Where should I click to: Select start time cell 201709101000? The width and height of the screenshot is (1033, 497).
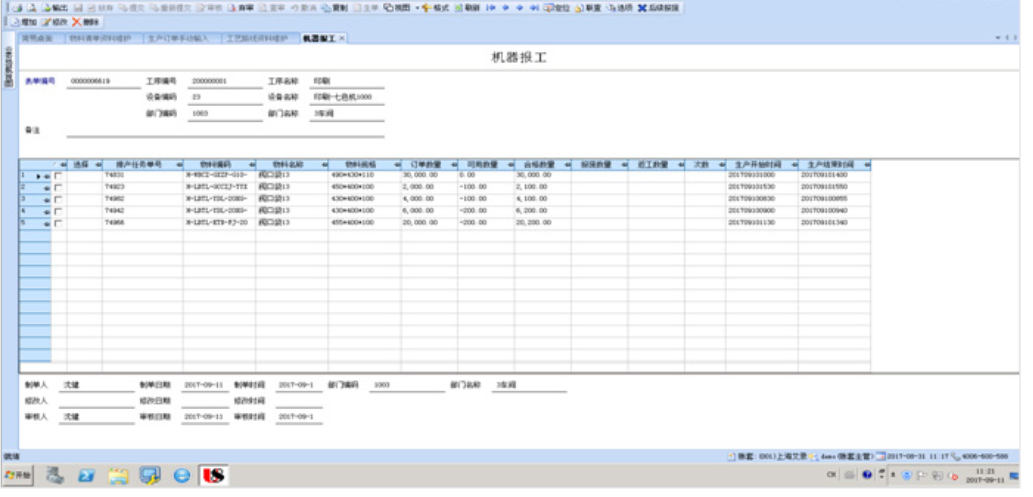pyautogui.click(x=762, y=175)
